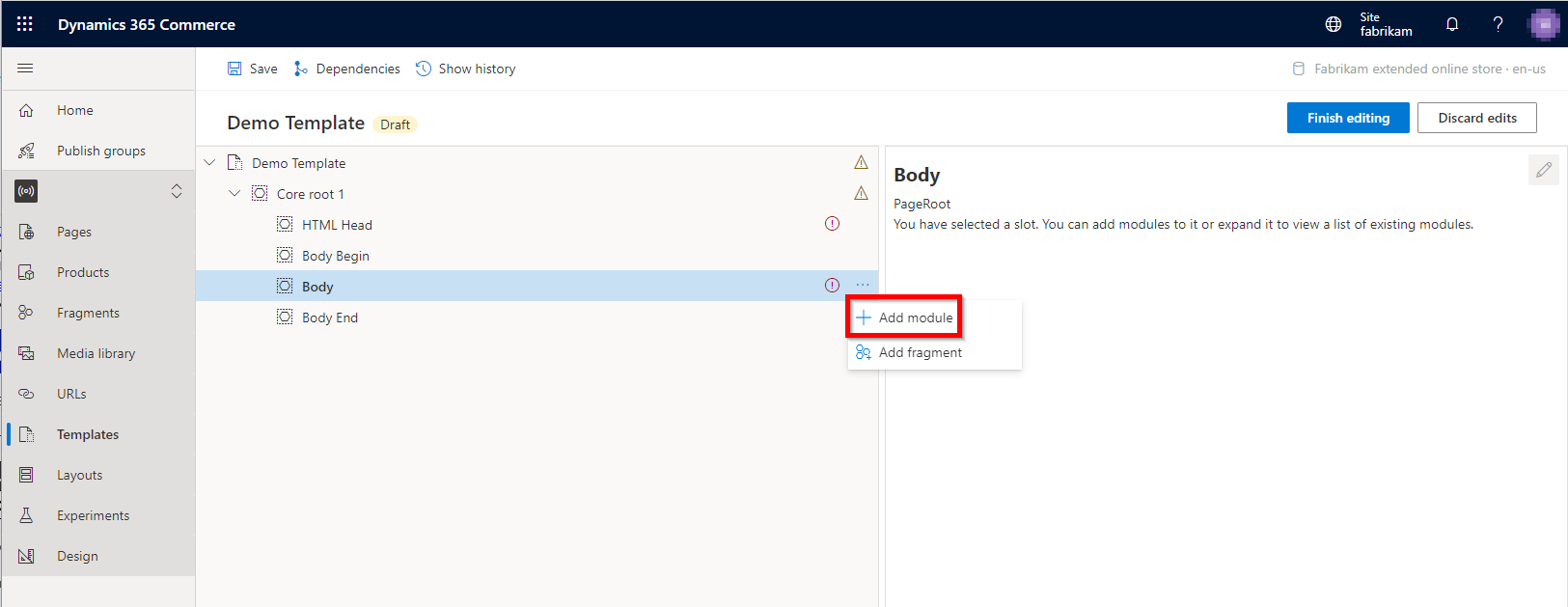Open Publish groups in the sidebar

98,151
